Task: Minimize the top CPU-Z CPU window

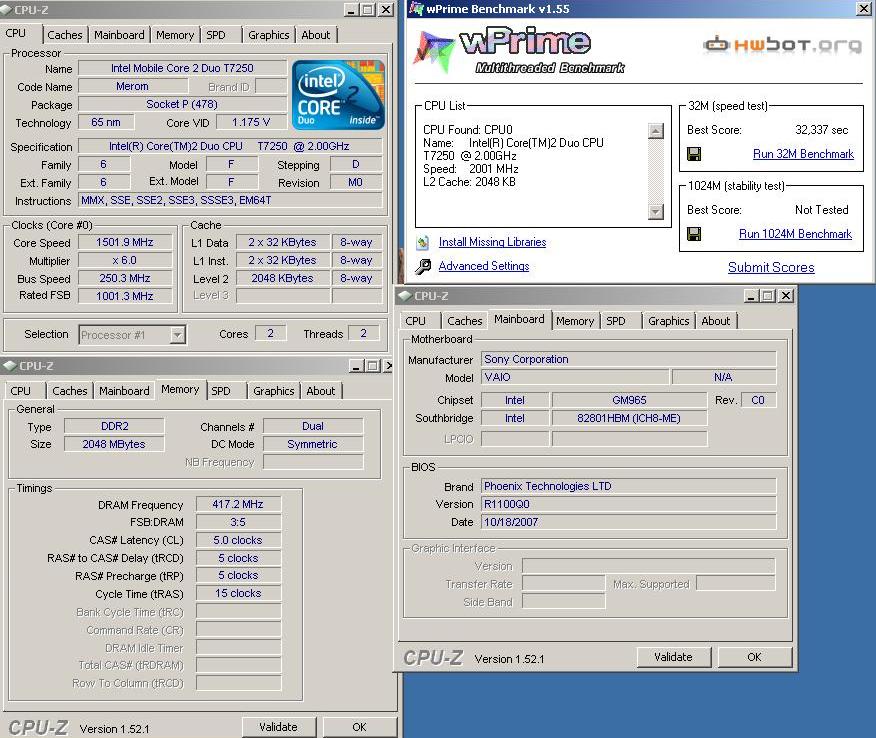Action: (351, 9)
